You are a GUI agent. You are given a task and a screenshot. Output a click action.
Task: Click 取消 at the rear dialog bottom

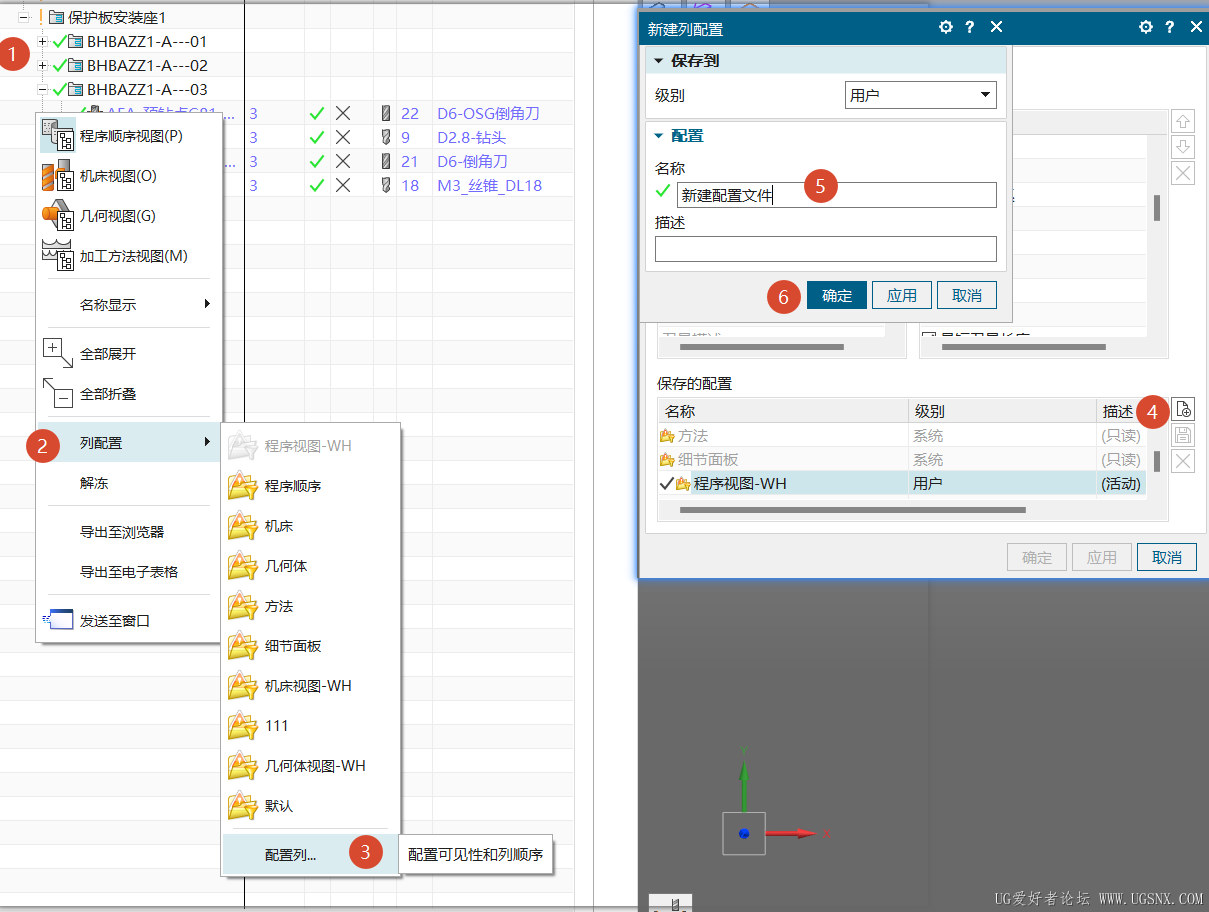1167,558
